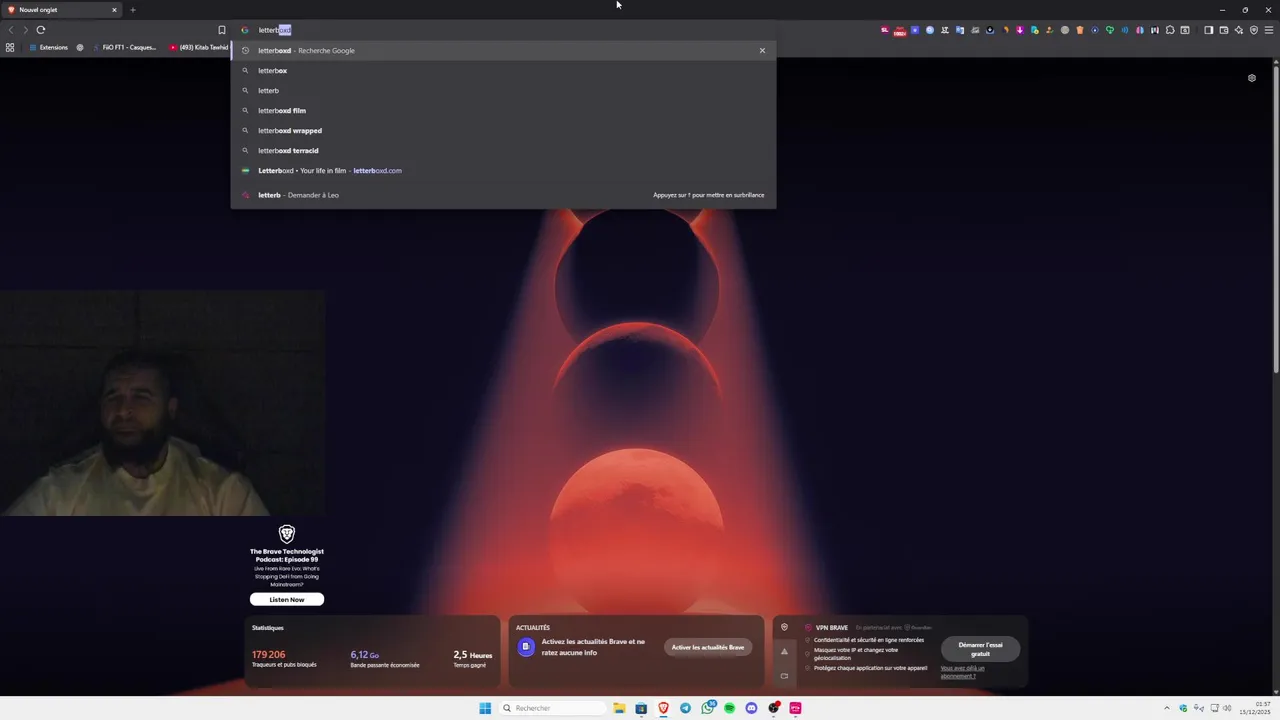Screen dimensions: 1280x720
Task: Open Windows Start menu
Action: point(485,708)
